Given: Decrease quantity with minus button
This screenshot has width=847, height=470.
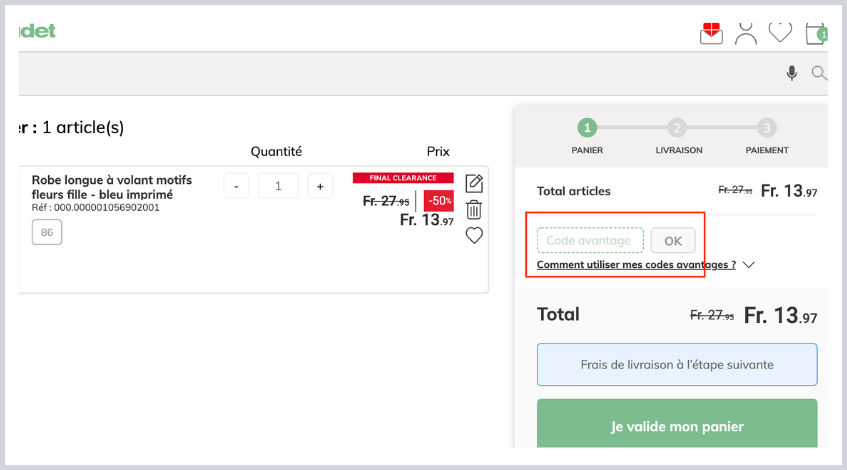Looking at the screenshot, I should [236, 186].
